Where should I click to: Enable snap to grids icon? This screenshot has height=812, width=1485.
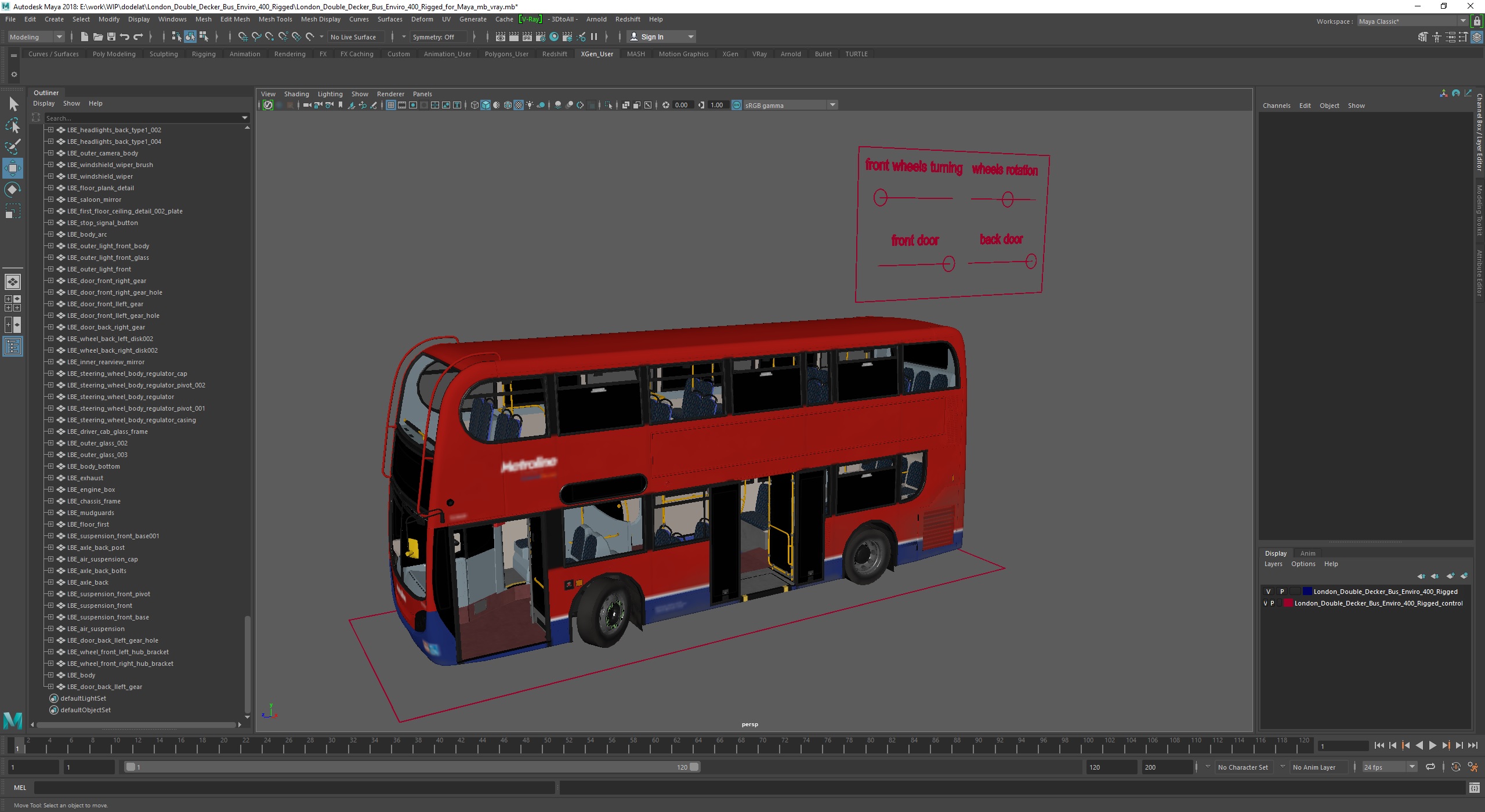click(x=242, y=37)
